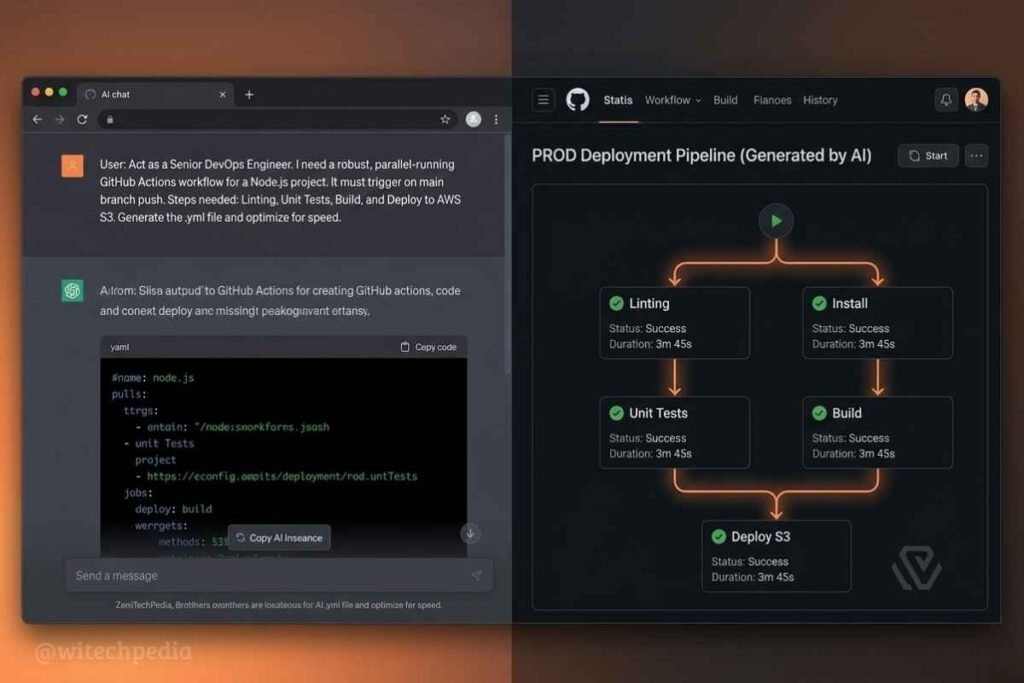The width and height of the screenshot is (1024, 683).
Task: Click the GitHub logo icon
Action: point(578,99)
